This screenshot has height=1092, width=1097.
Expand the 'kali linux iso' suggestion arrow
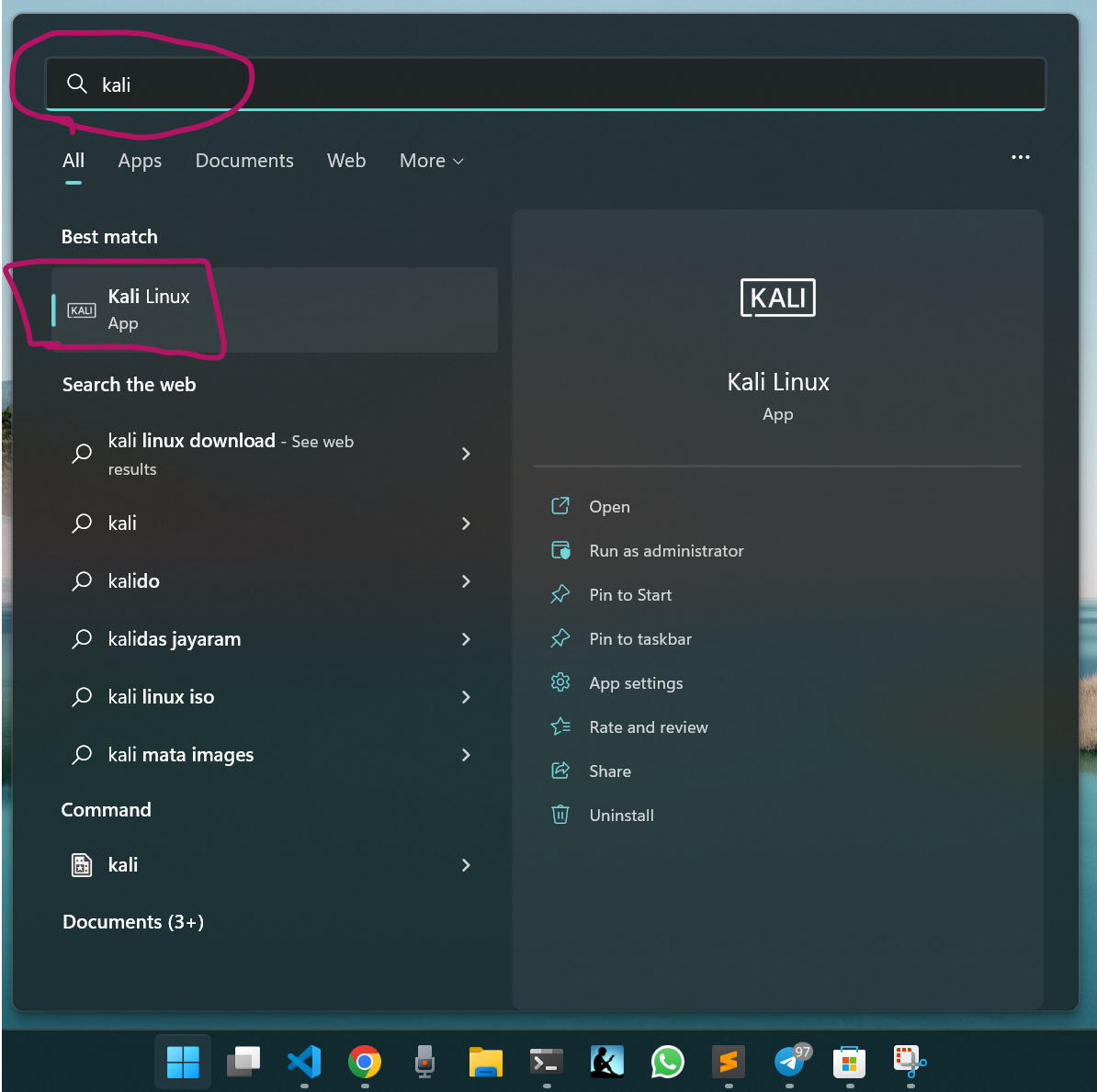[466, 697]
